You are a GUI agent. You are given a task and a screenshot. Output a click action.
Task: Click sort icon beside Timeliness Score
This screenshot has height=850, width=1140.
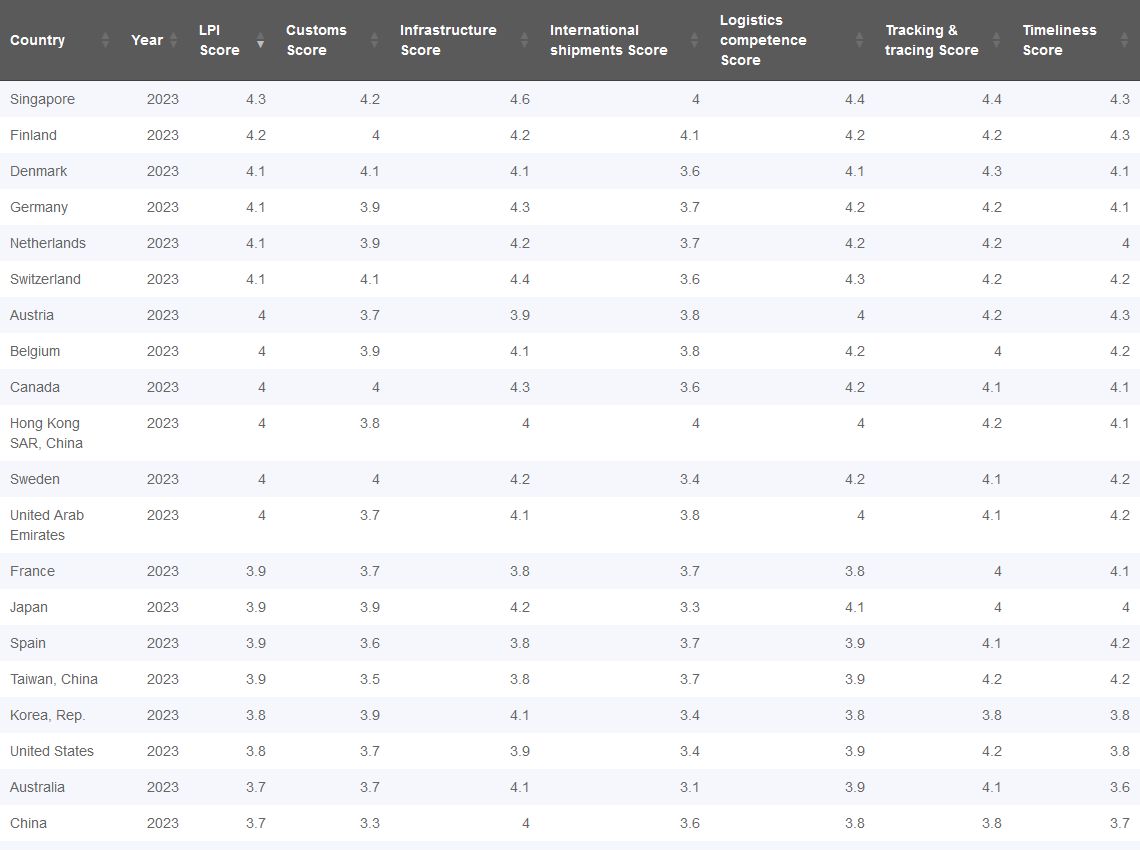(1124, 40)
